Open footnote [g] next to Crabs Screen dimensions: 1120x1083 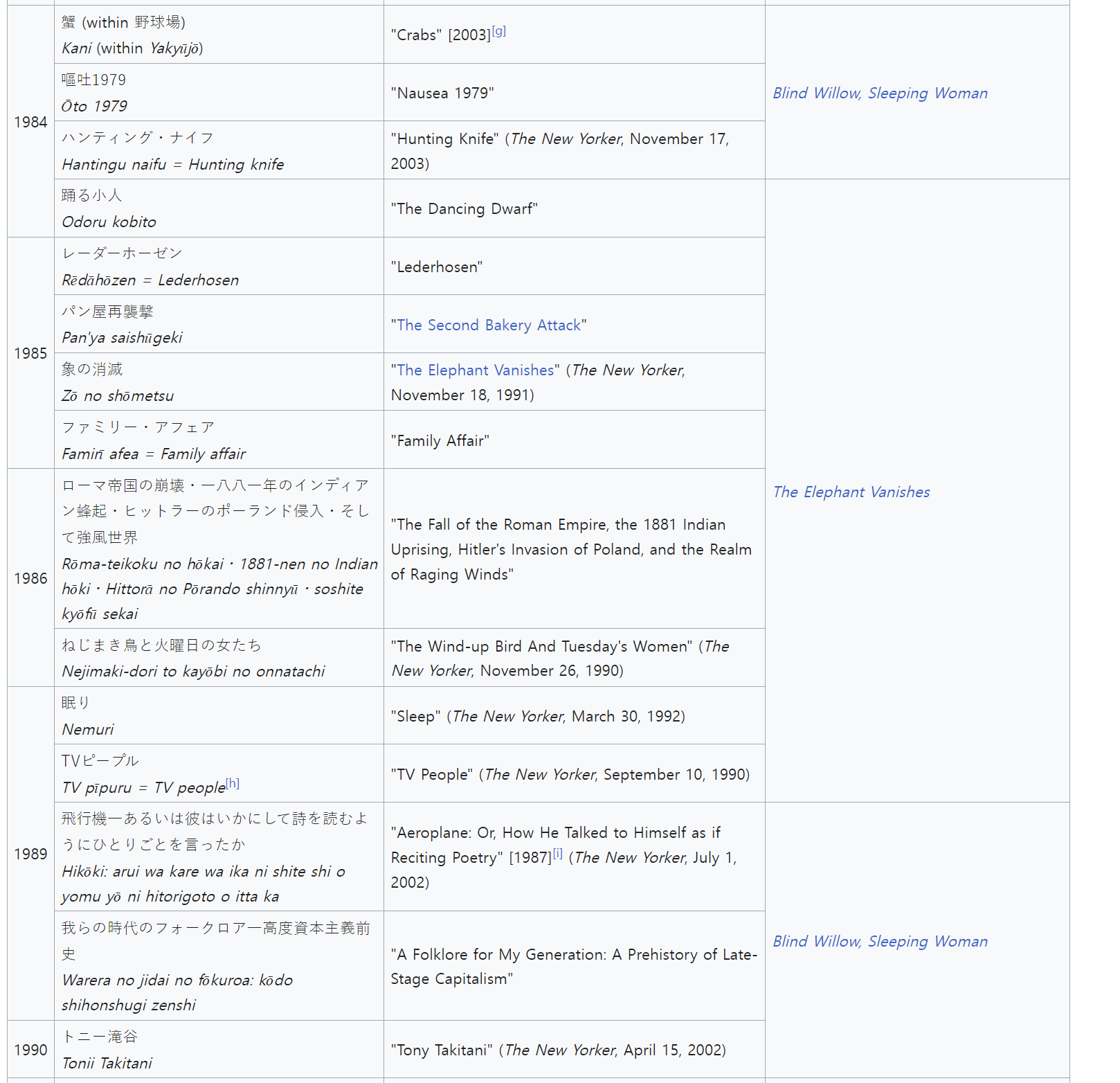[499, 31]
